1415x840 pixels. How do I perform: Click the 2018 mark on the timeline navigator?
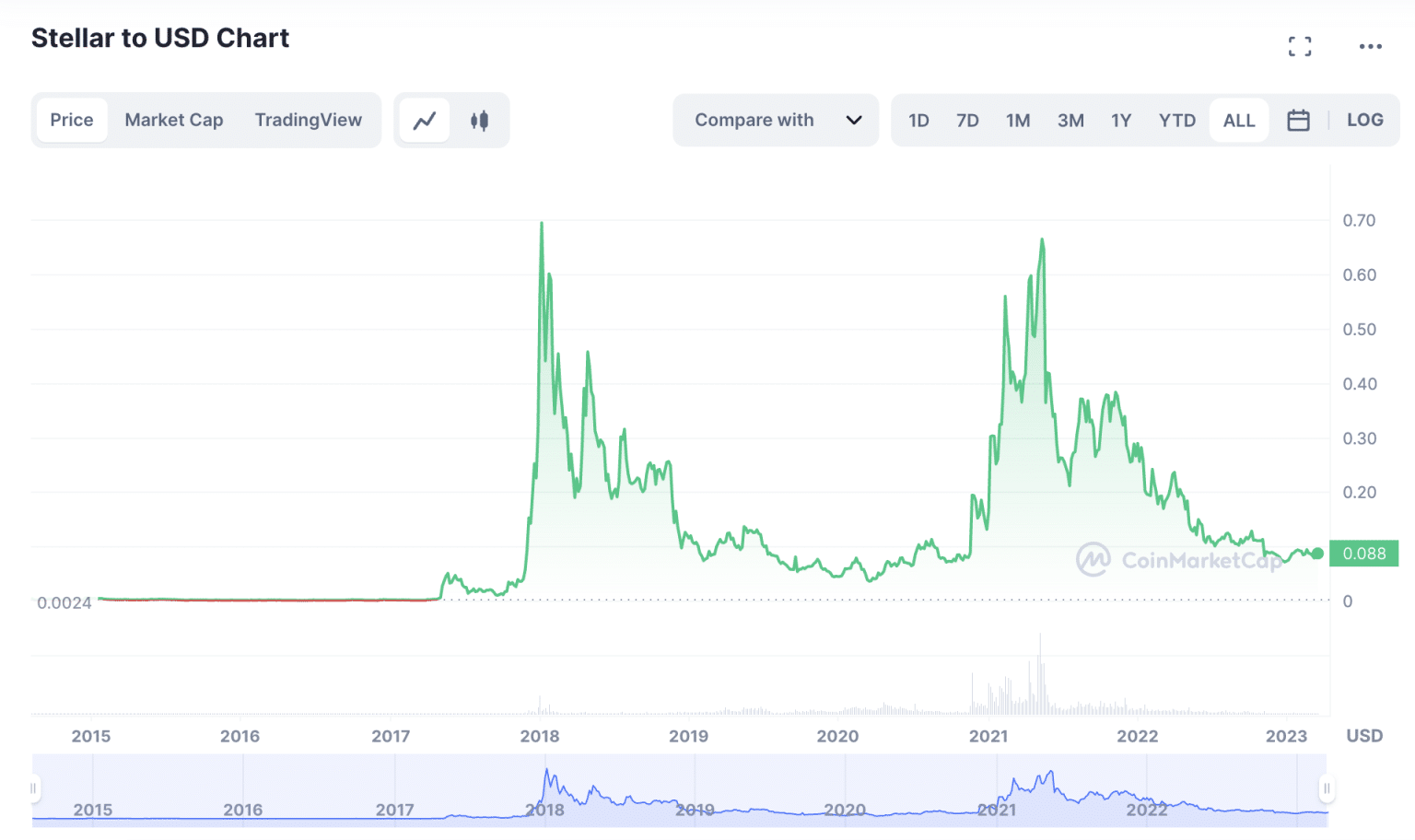[544, 810]
